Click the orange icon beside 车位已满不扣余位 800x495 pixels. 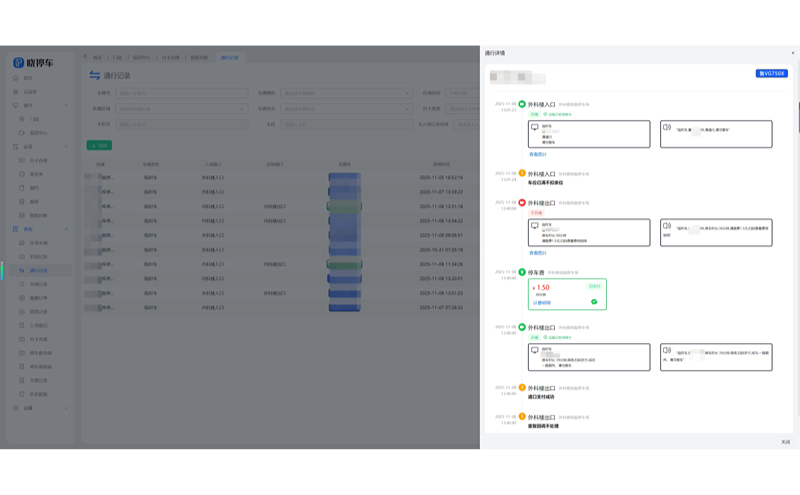(522, 173)
